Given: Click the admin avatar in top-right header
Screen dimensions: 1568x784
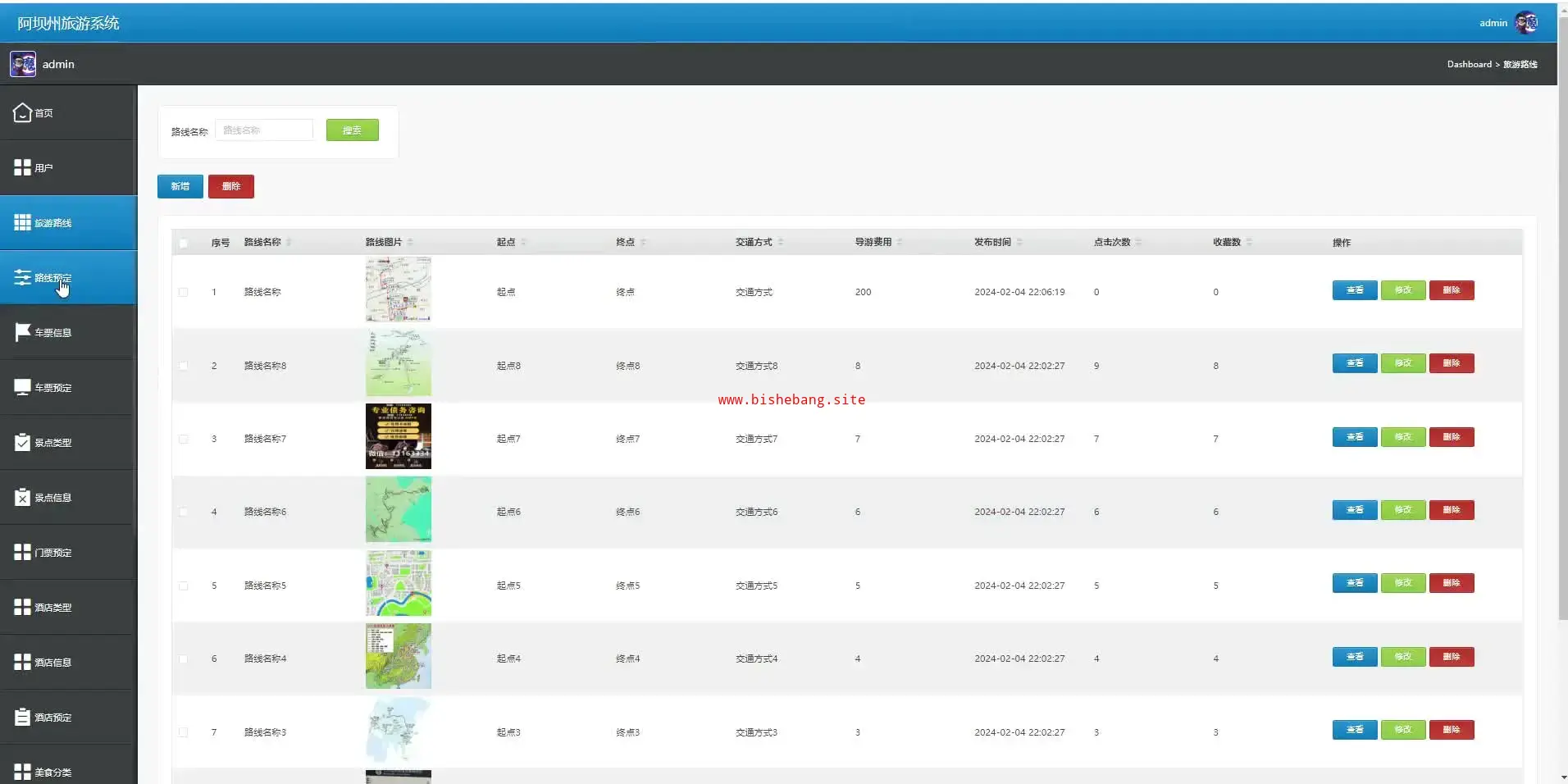Looking at the screenshot, I should [1526, 23].
